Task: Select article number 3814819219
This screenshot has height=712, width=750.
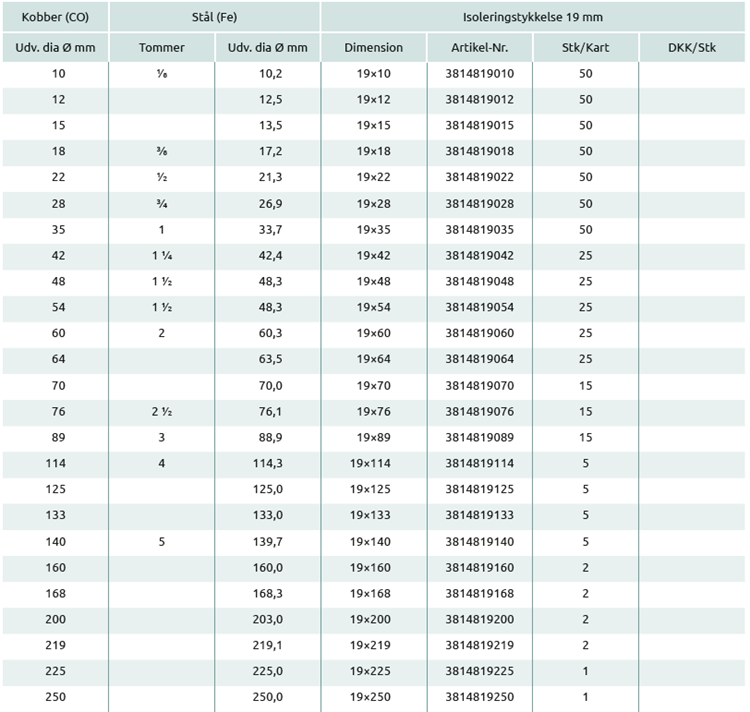Action: tap(480, 645)
